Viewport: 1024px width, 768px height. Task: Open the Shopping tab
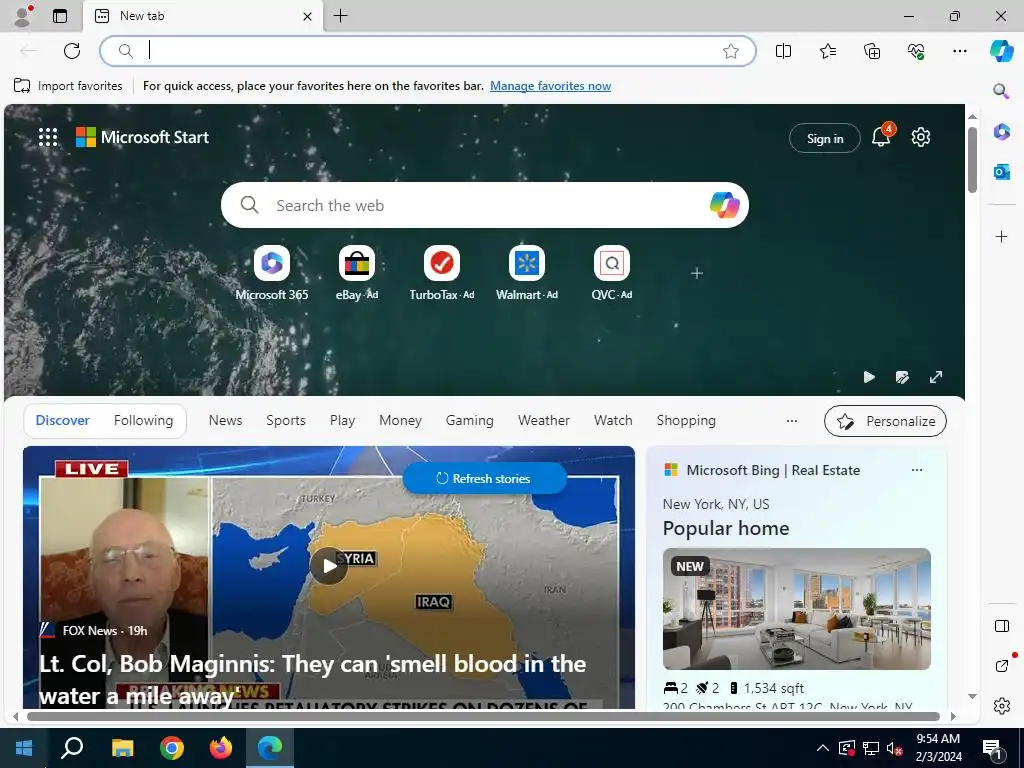pyautogui.click(x=686, y=421)
